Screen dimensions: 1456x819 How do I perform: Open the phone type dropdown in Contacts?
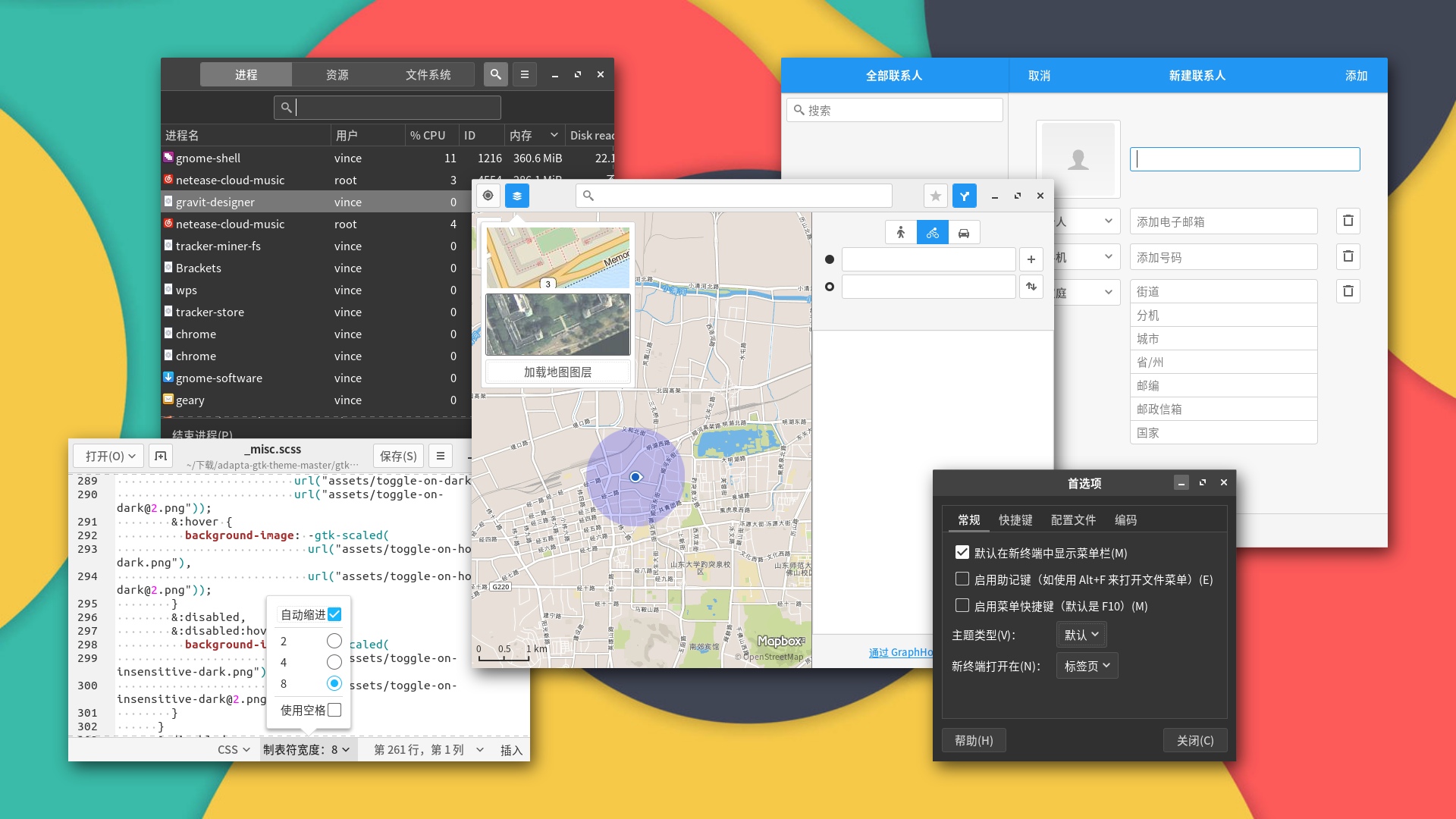(1087, 257)
